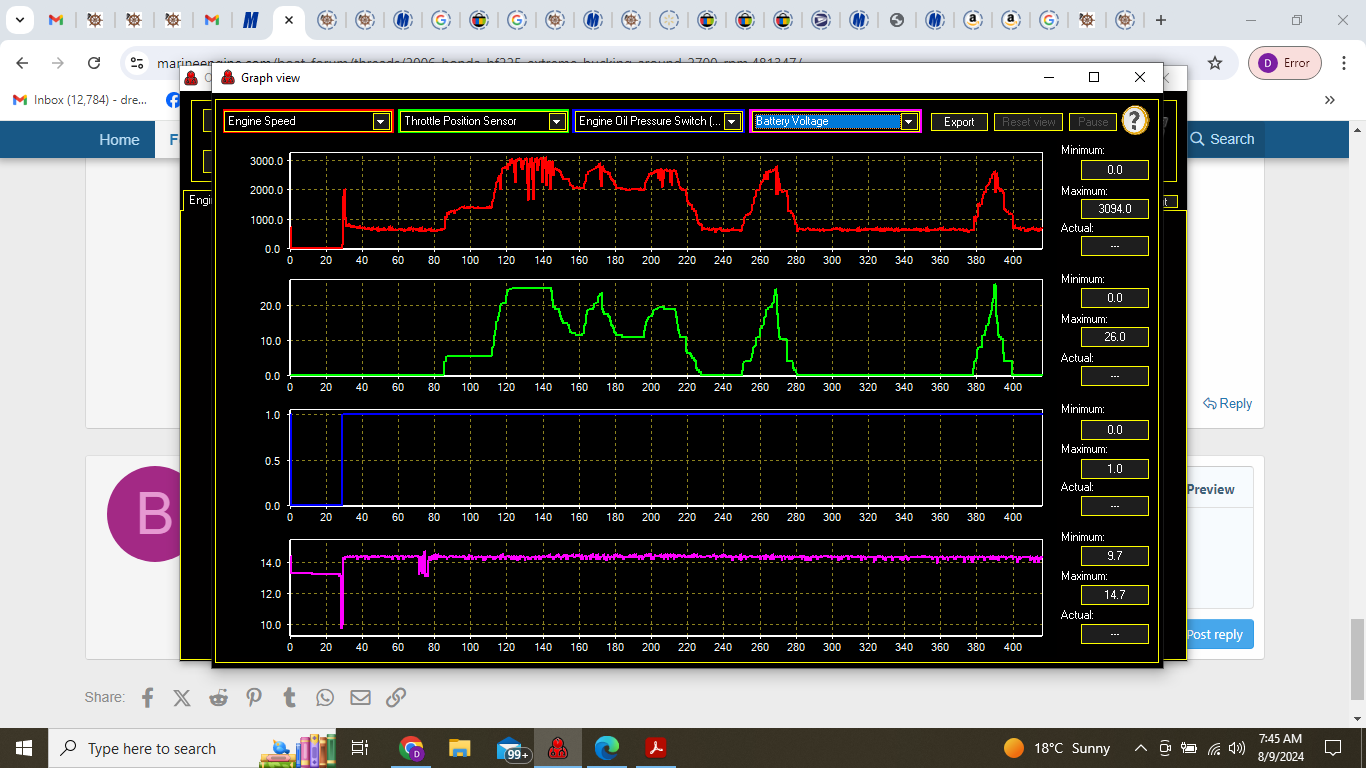
Task: Share thread by email envelope icon
Action: 360,697
